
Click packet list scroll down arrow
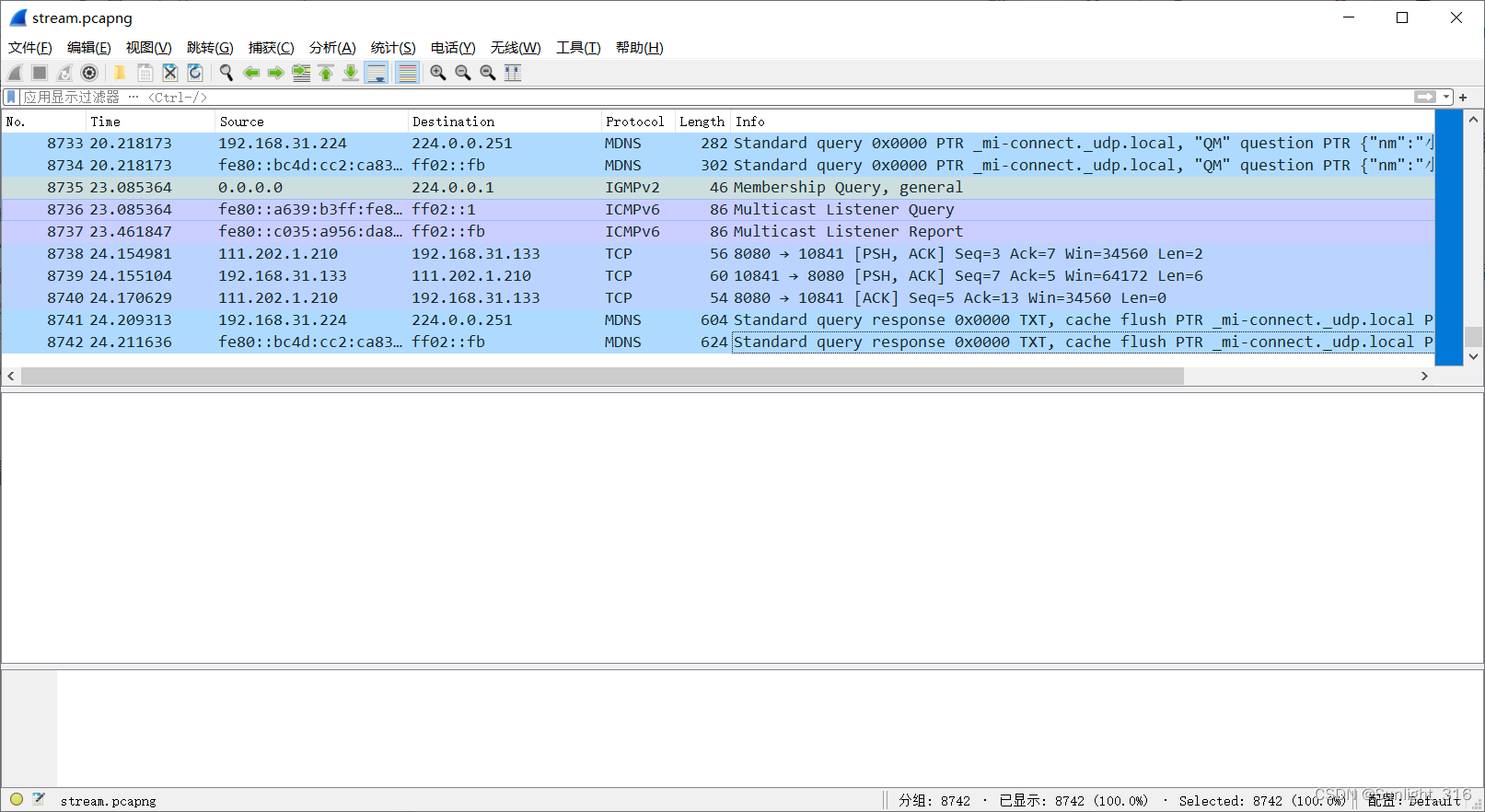1473,356
